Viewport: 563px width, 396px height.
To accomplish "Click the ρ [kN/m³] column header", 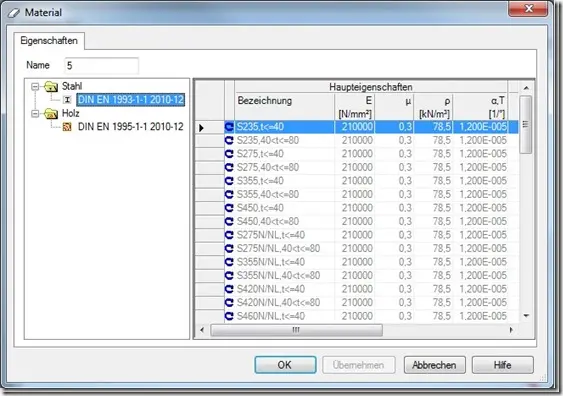I will tap(433, 107).
